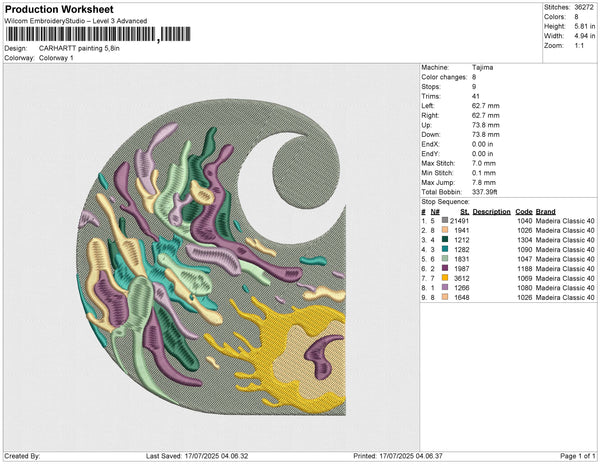This screenshot has width=600, height=464.
Task: Click the Code column header
Action: coord(523,212)
